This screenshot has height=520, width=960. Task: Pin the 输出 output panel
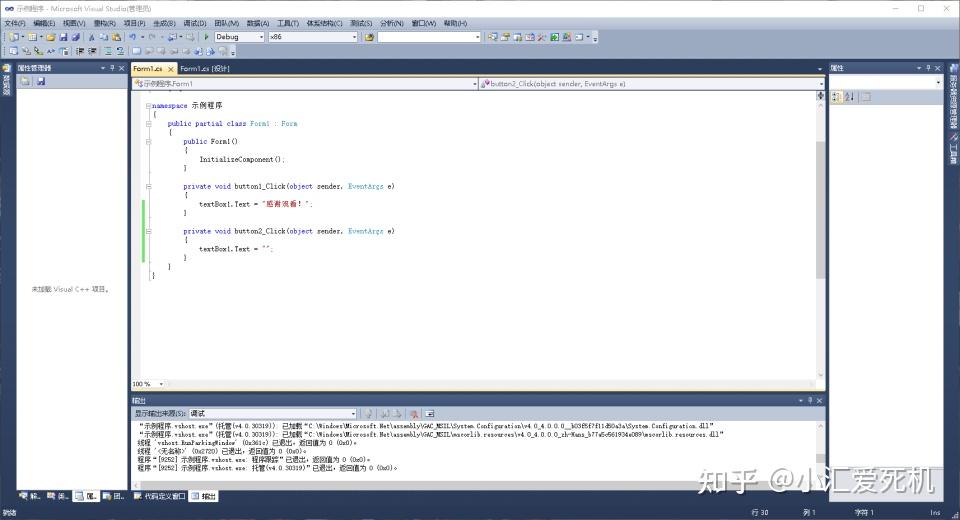tap(810, 401)
